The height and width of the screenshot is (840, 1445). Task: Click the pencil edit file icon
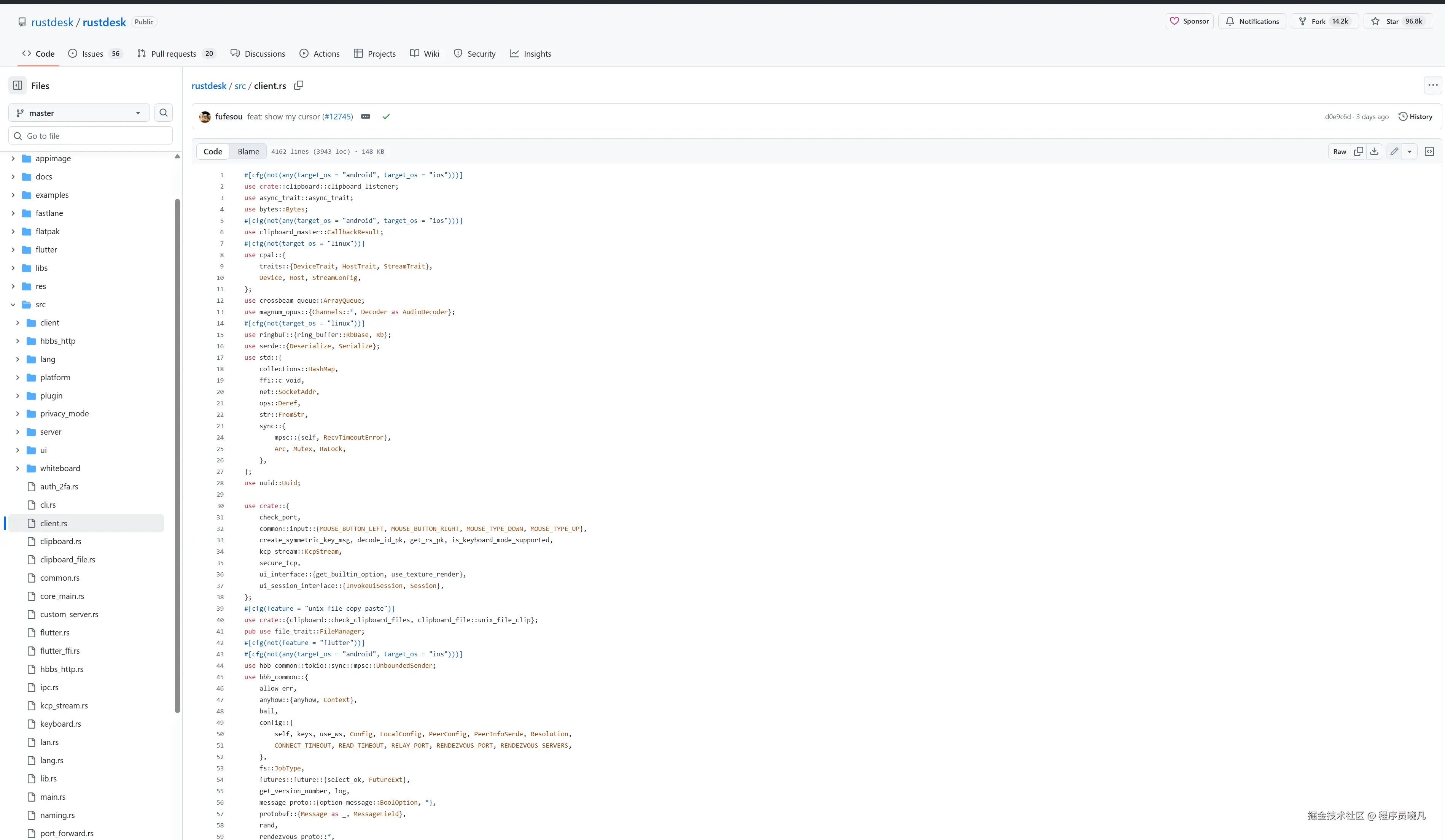pos(1394,151)
